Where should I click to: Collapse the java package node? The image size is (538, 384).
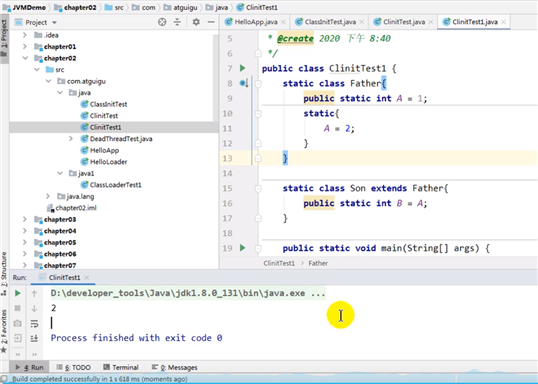pos(60,93)
